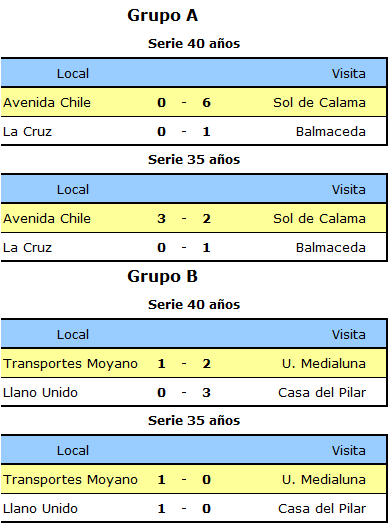This screenshot has width=388, height=523.
Task: Click Casa del Pilar in the last row
Action: pyautogui.click(x=322, y=509)
